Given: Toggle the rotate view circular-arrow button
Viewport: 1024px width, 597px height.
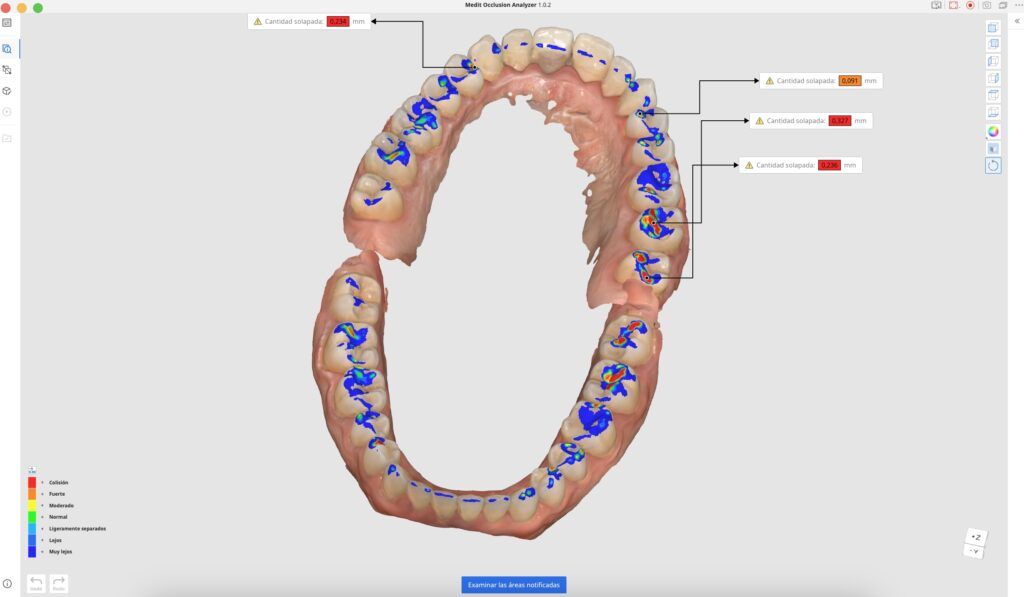Looking at the screenshot, I should (993, 165).
